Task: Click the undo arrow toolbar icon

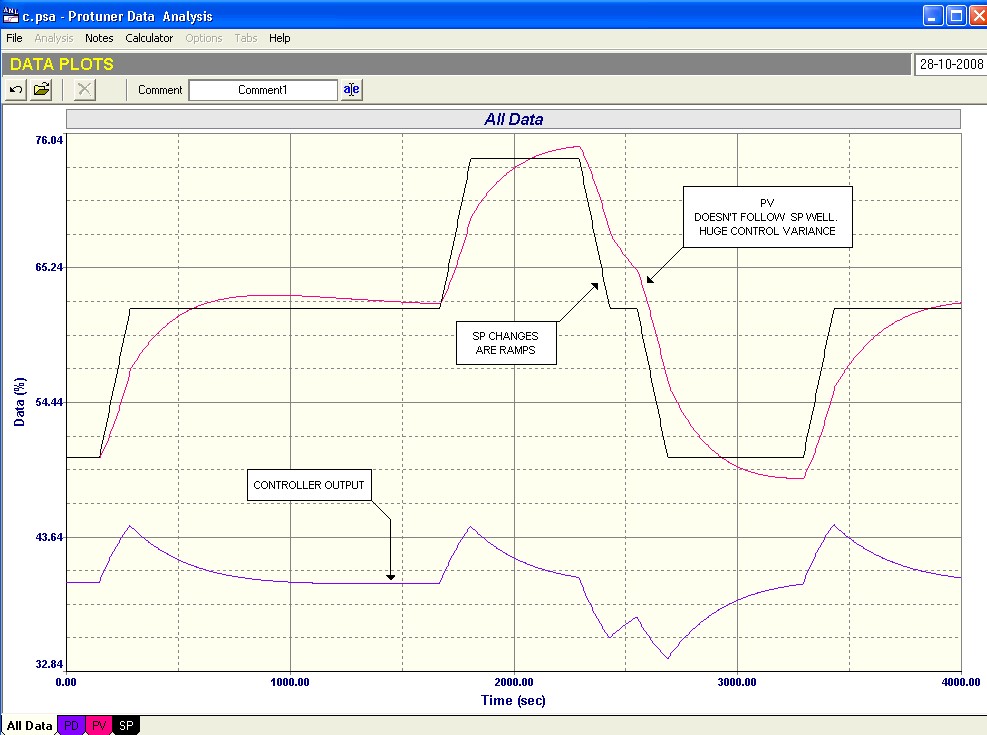Action: tap(16, 90)
